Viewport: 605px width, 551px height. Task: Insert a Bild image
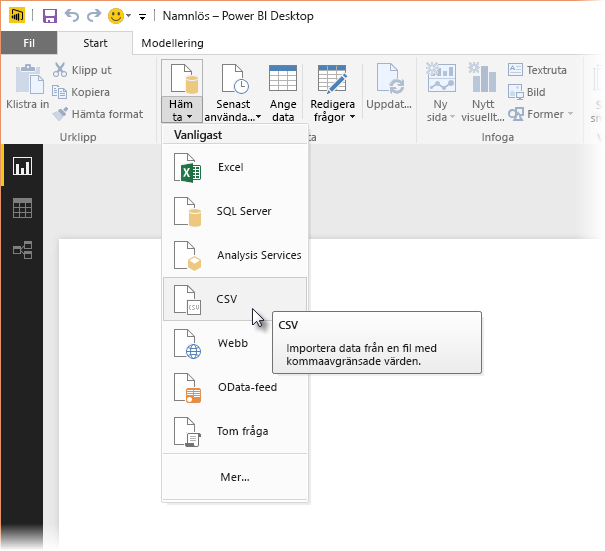(527, 92)
